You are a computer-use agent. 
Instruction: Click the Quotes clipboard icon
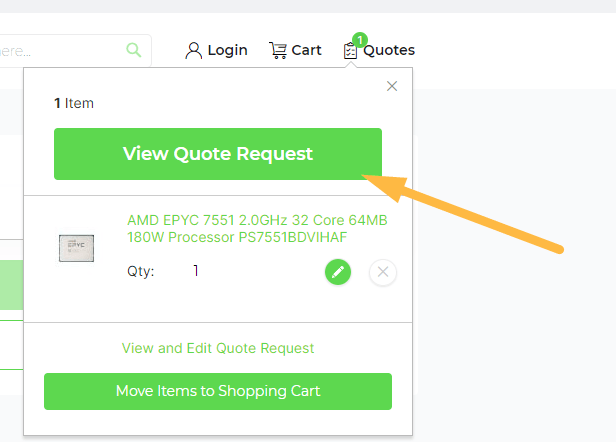tap(350, 51)
